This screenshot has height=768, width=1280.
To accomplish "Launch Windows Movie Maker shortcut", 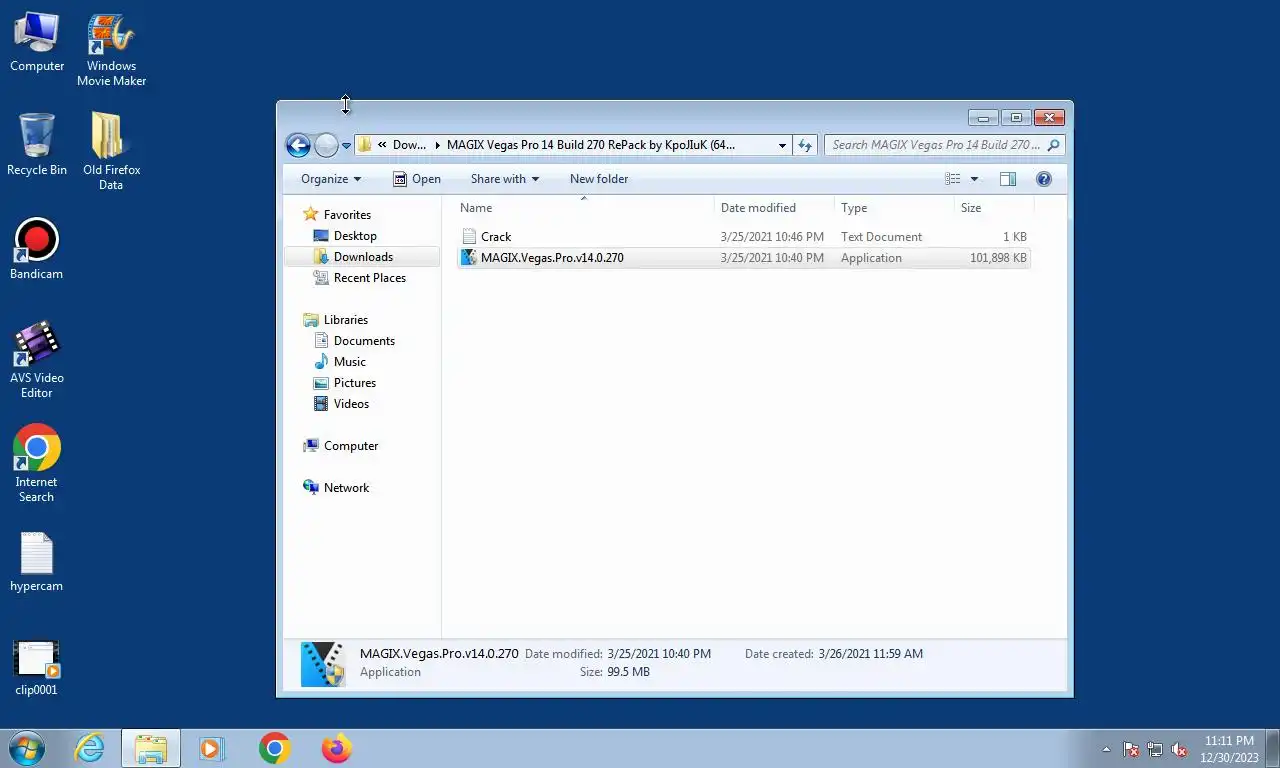I will [x=111, y=50].
